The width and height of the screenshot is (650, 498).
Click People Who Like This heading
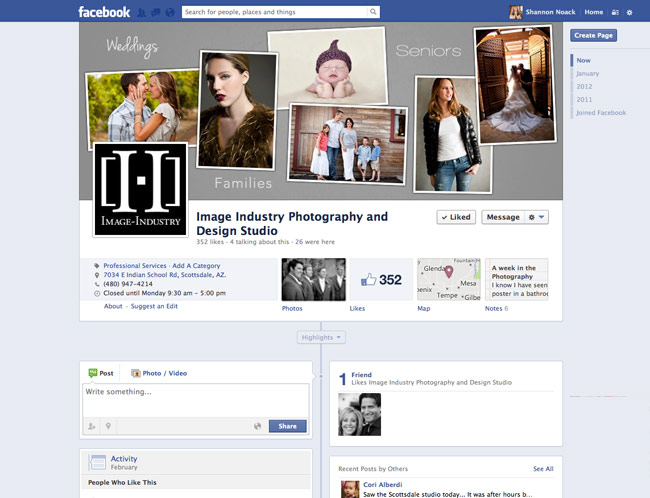coord(122,483)
